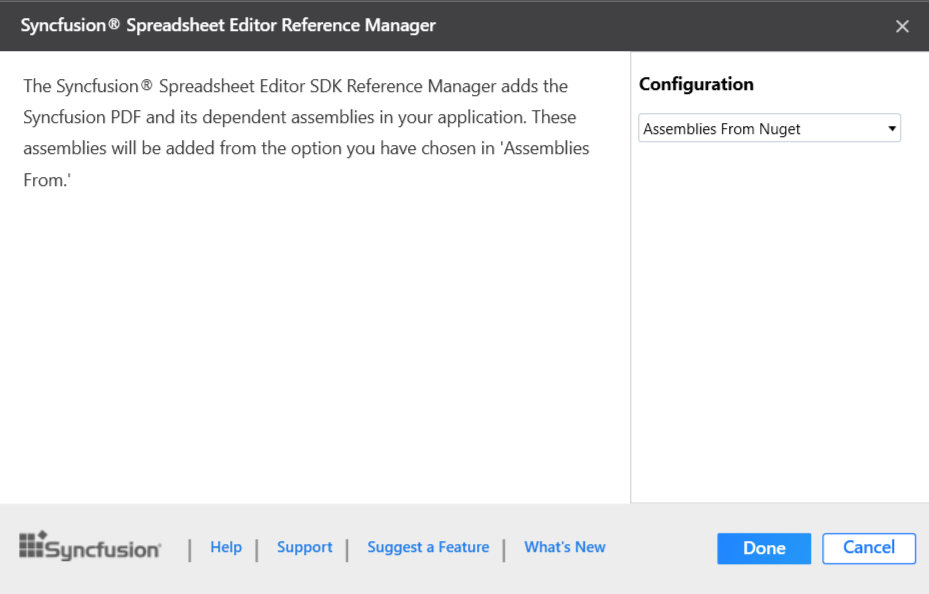Confirm assembly references with Done
Screen dimensions: 929x594
click(x=763, y=548)
